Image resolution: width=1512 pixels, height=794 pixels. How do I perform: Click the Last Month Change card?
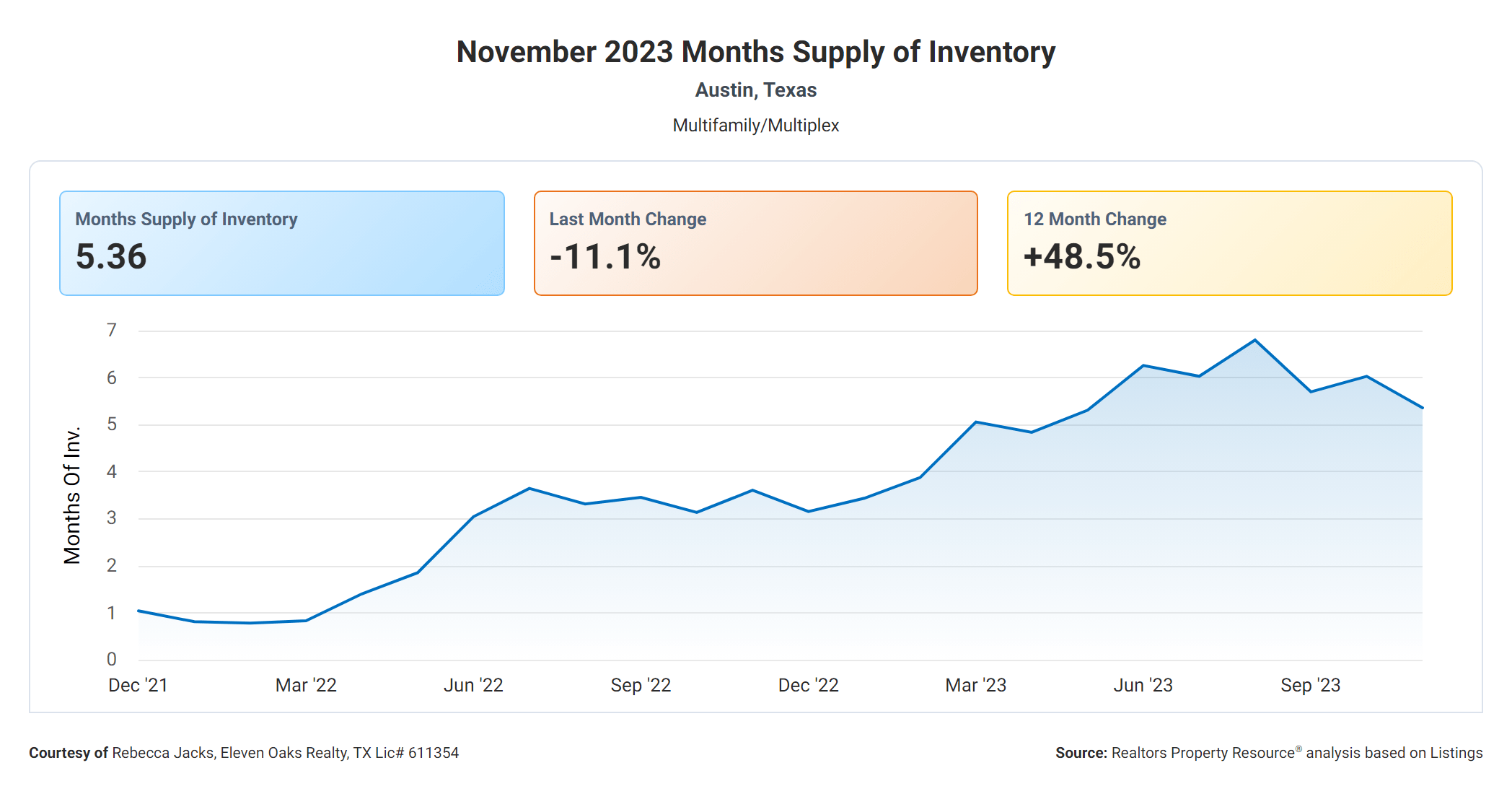[755, 243]
